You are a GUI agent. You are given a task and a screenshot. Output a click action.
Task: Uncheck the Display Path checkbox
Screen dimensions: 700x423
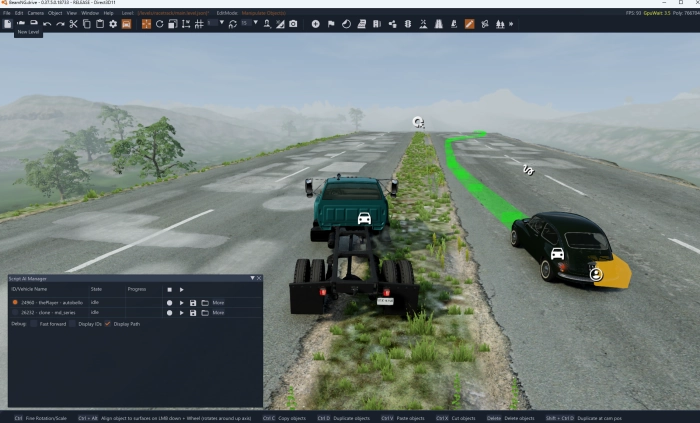tap(107, 324)
